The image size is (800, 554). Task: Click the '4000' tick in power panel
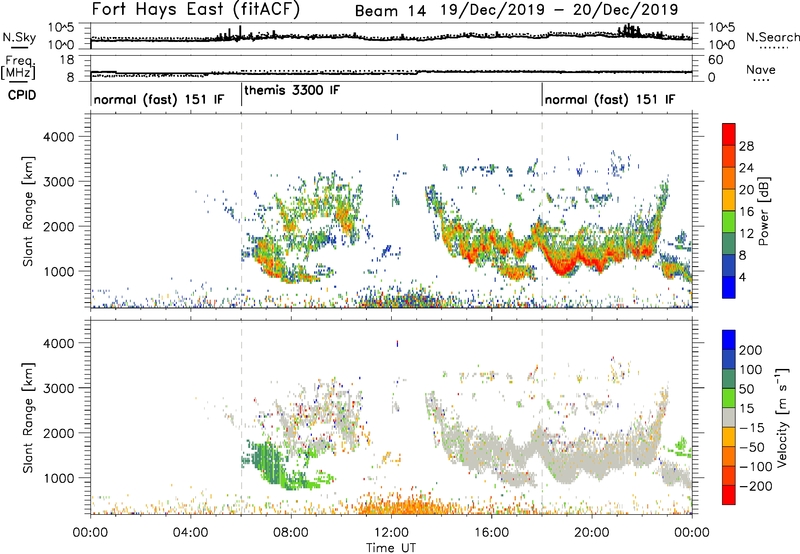58,137
